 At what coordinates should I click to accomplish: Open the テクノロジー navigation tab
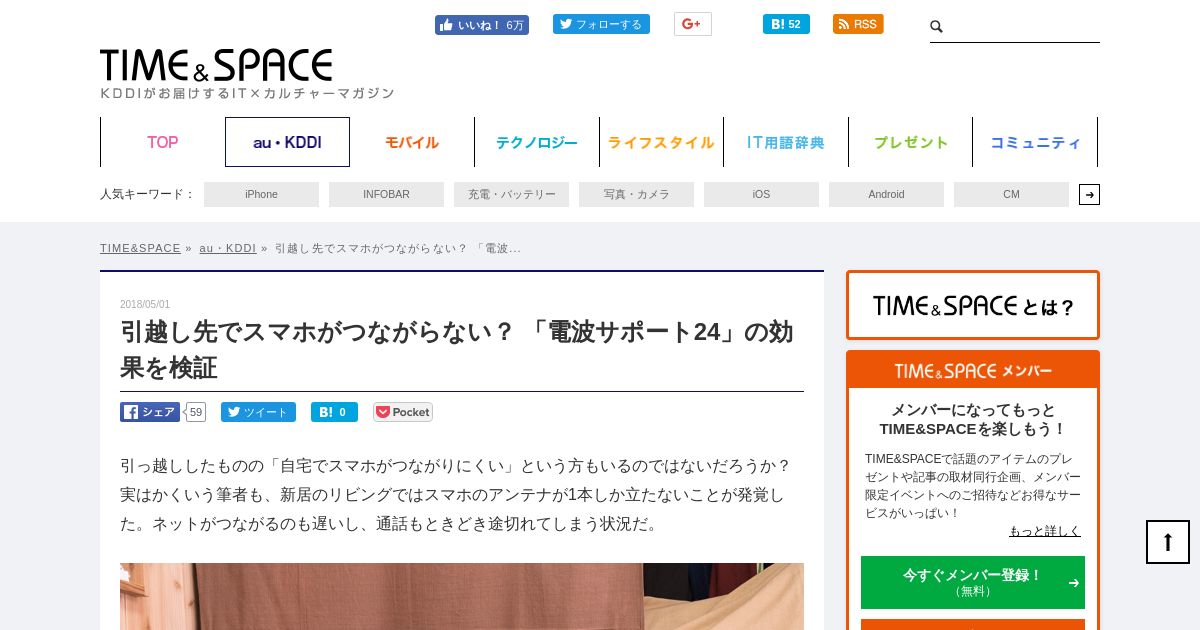coord(537,142)
